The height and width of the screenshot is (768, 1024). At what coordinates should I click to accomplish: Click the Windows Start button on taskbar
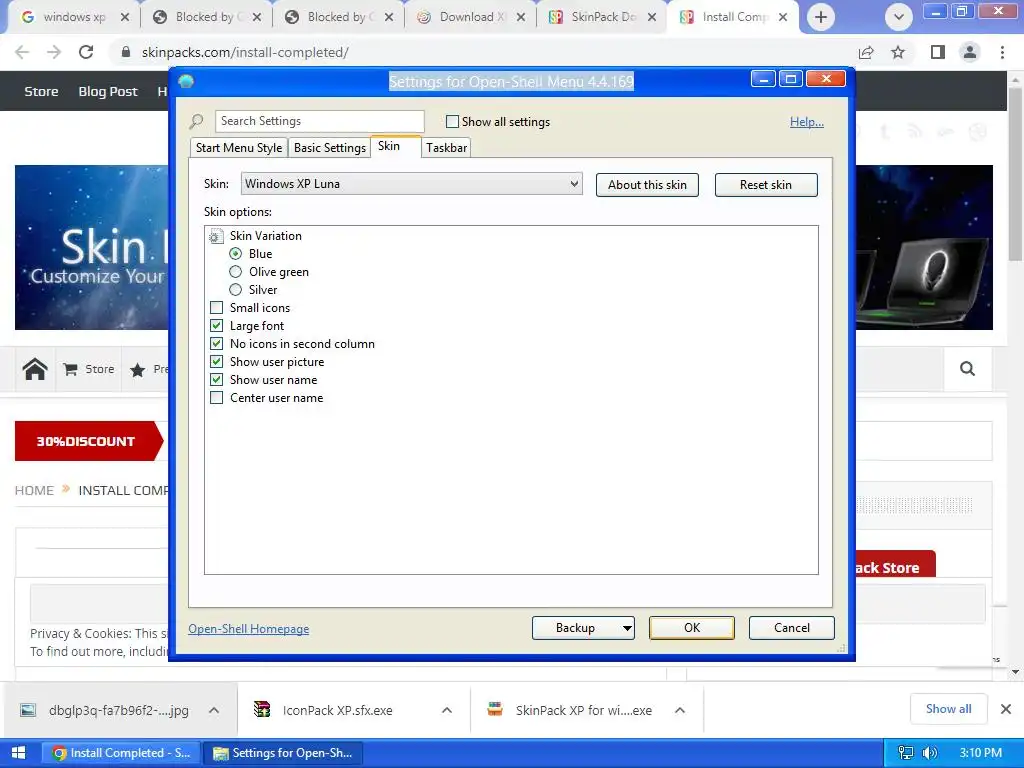pos(18,753)
